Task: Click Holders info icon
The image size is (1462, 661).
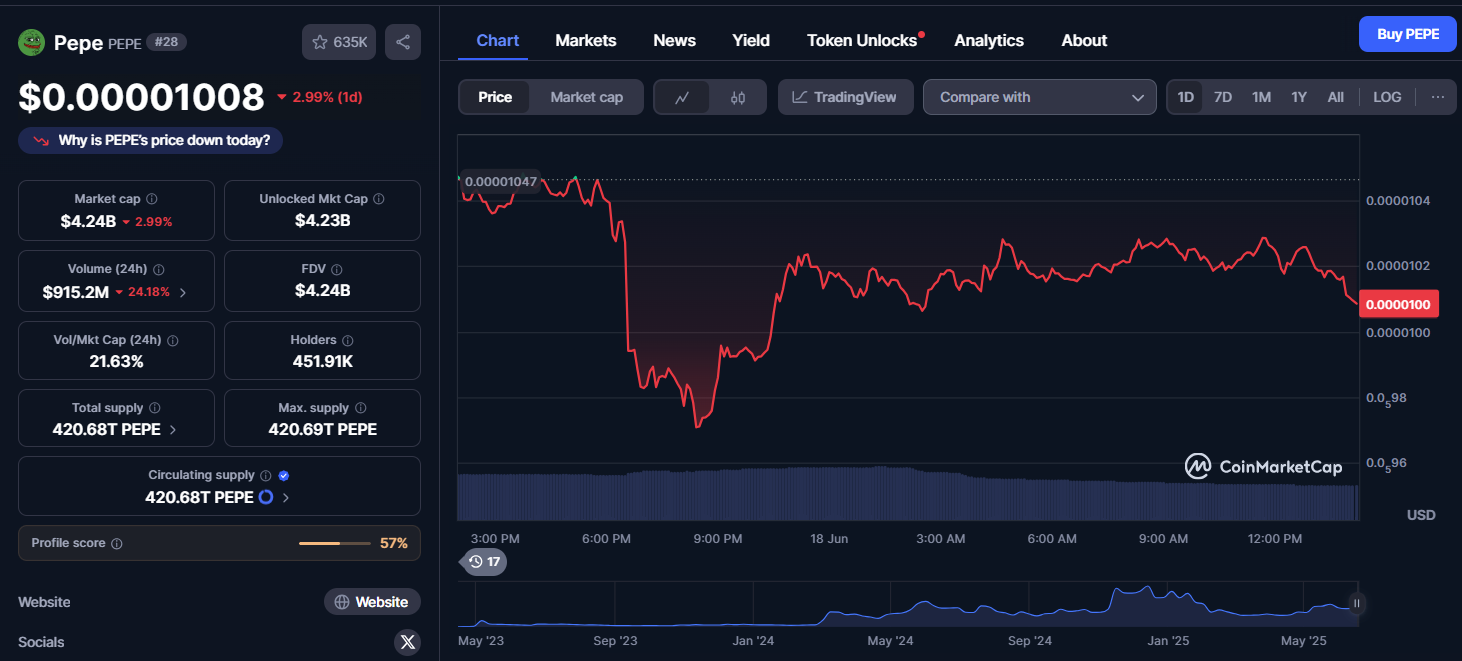Action: coord(347,340)
